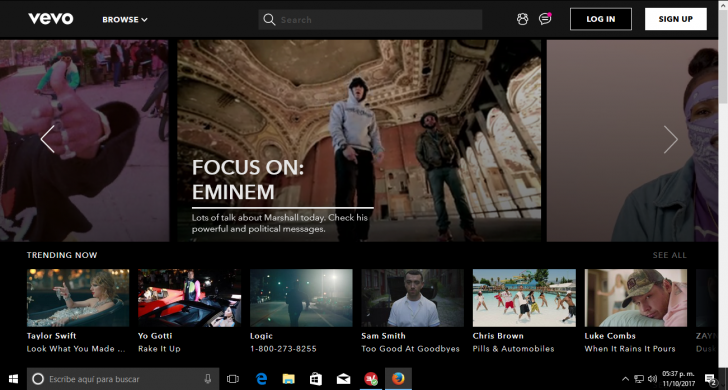Image resolution: width=728 pixels, height=390 pixels.
Task: Open the Sam Smith video thumbnail
Action: pos(412,298)
